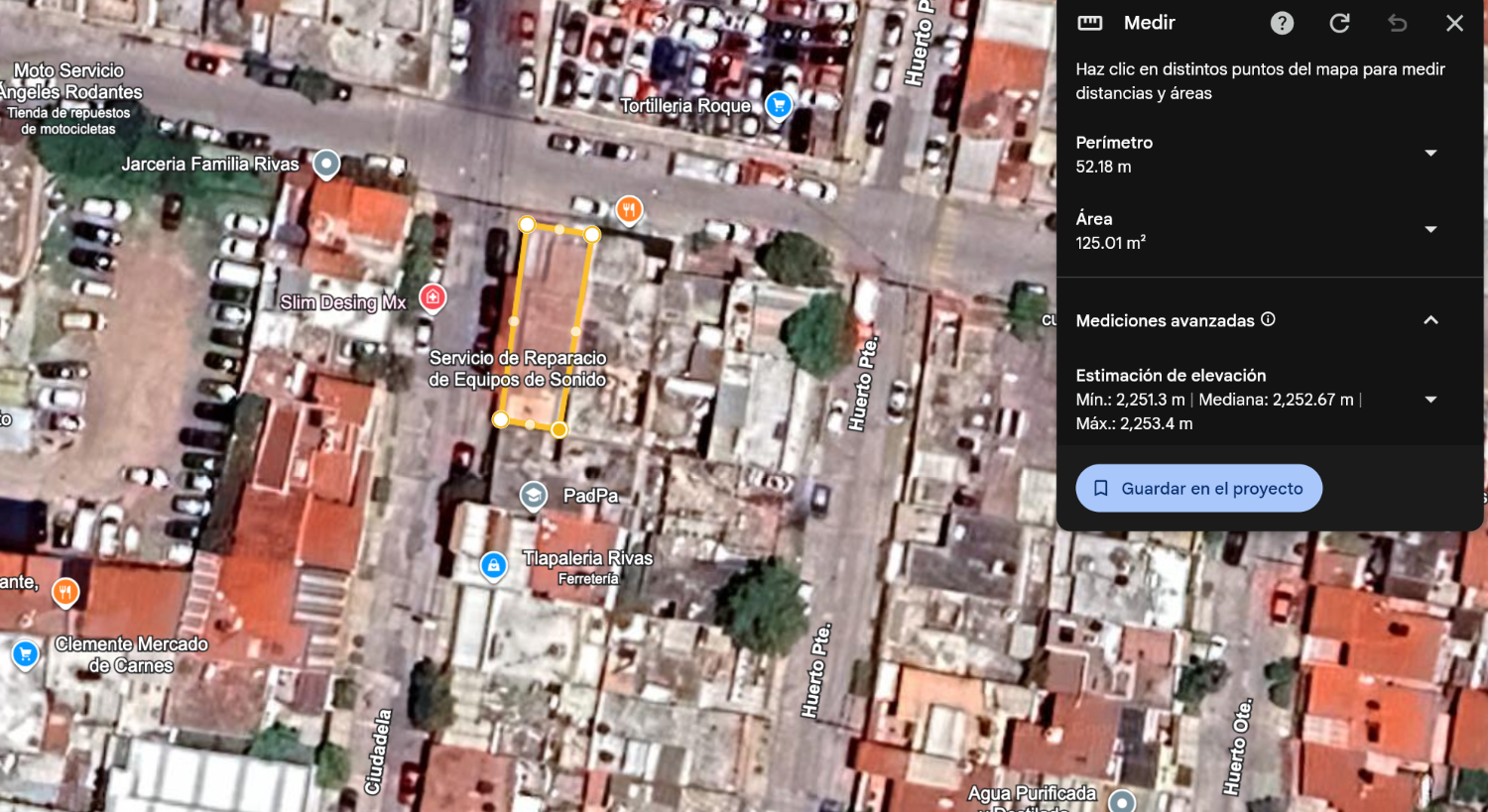
Task: Click the top-right vertex of the yellow polygon
Action: click(x=592, y=234)
